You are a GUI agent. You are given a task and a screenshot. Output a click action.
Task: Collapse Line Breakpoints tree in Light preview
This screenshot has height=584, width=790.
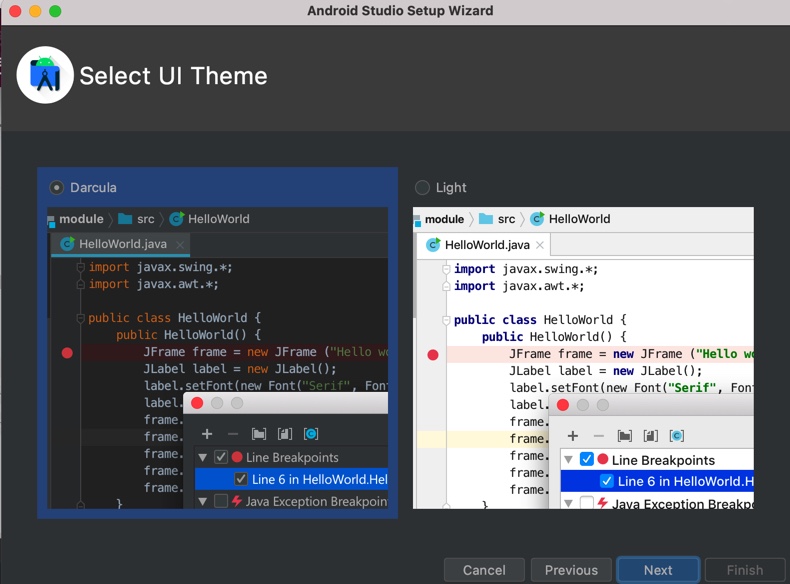(x=568, y=460)
